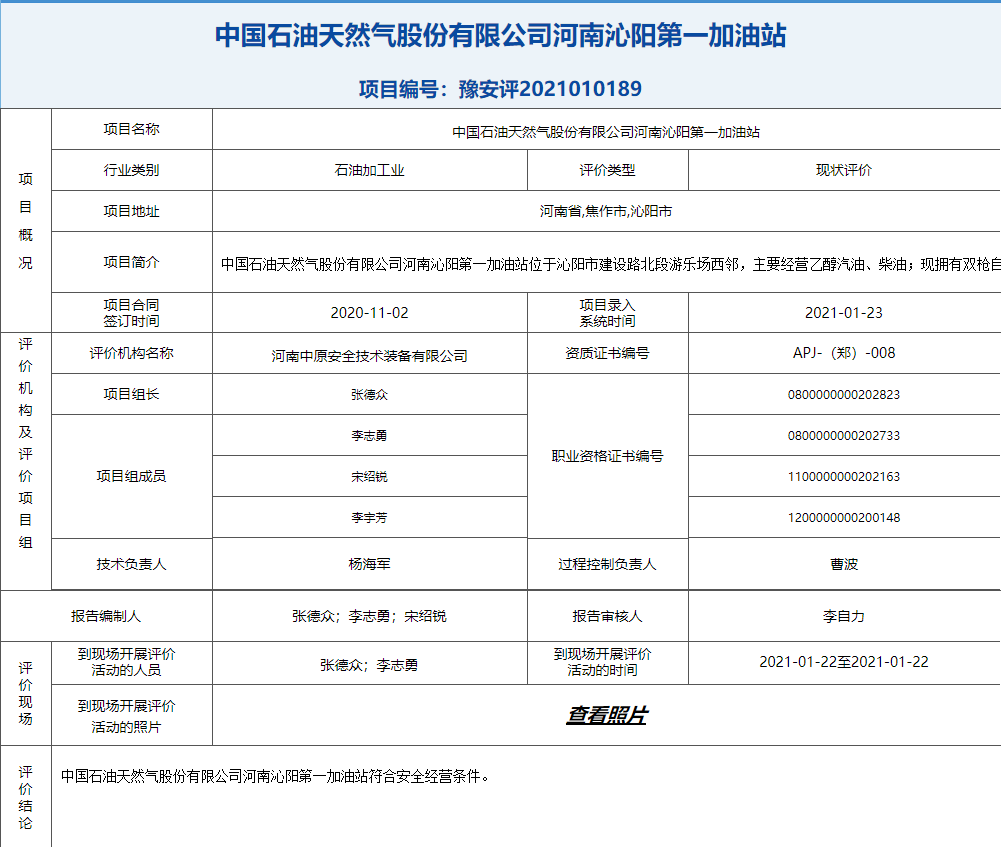Select date range 2021-01-22至2021-01-22
Viewport: 1001px width, 847px height.
(844, 662)
